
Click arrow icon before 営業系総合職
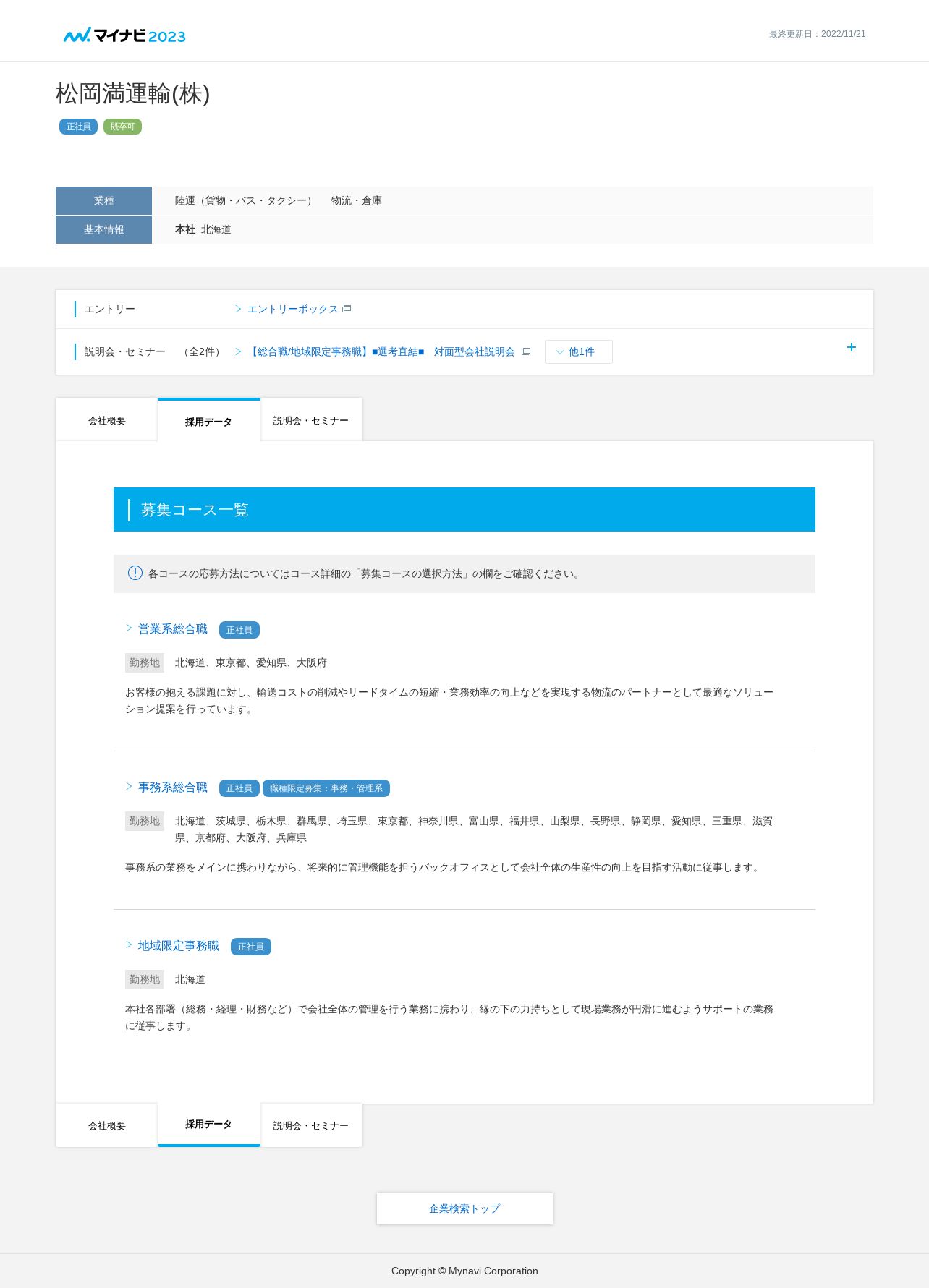(129, 628)
